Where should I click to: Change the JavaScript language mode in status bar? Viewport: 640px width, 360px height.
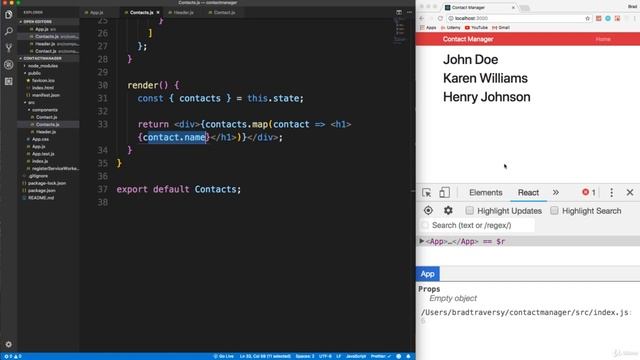tap(356, 356)
